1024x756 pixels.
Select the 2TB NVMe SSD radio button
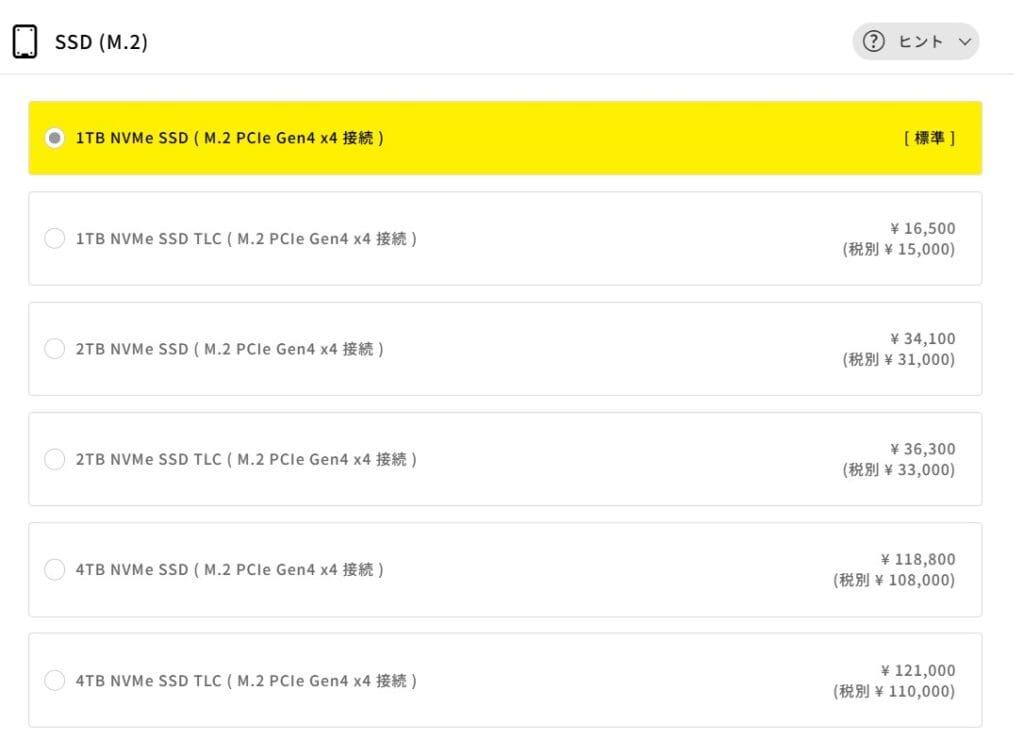55,349
